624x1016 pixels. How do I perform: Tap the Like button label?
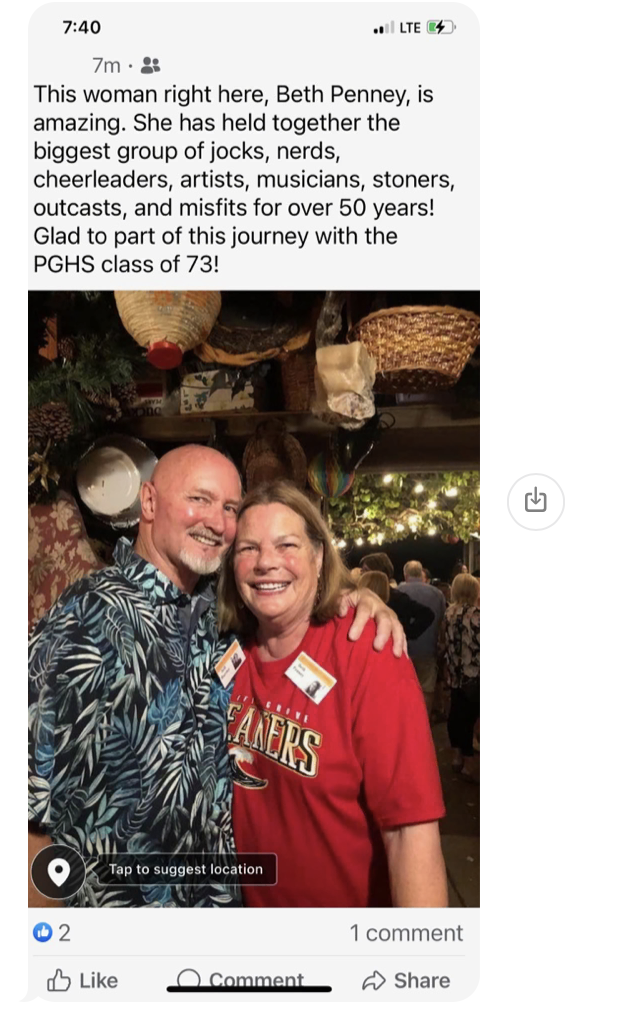(x=98, y=980)
